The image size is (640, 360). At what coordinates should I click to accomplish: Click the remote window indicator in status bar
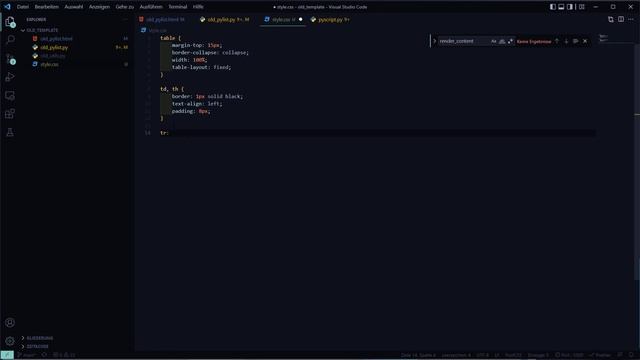pyautogui.click(x=7, y=355)
